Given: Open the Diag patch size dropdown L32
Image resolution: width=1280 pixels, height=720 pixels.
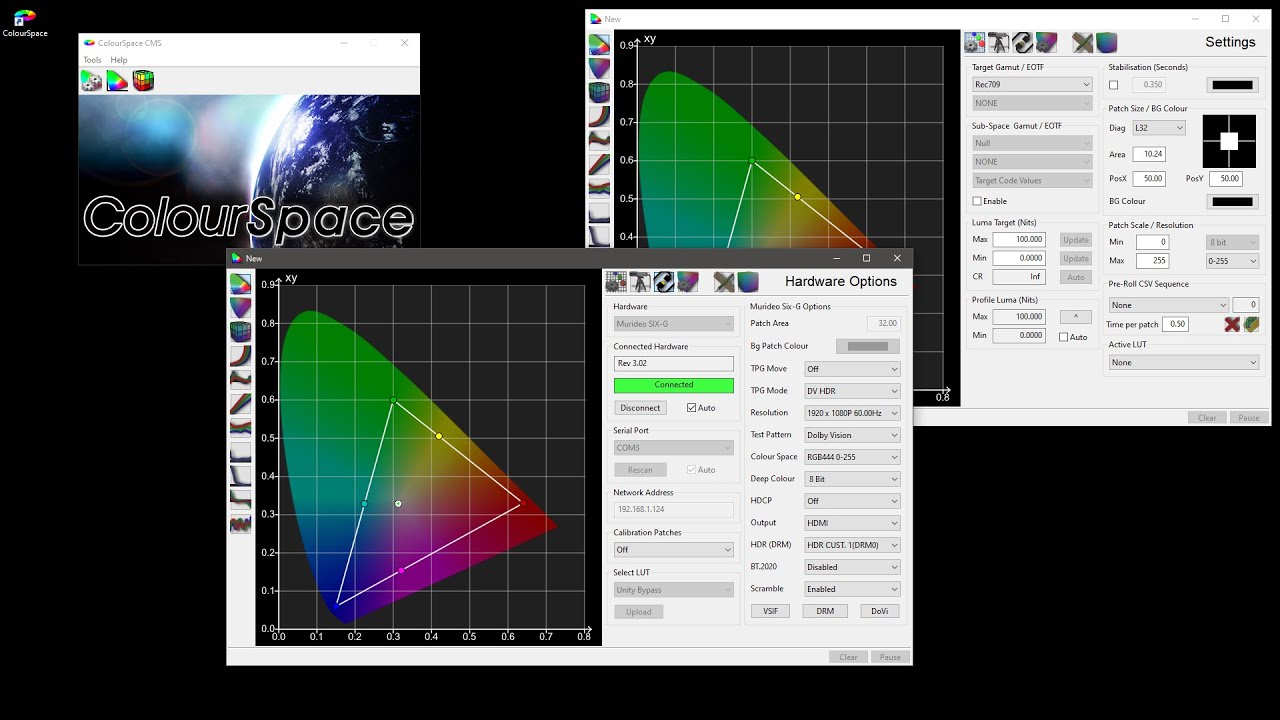Looking at the screenshot, I should pyautogui.click(x=1159, y=128).
